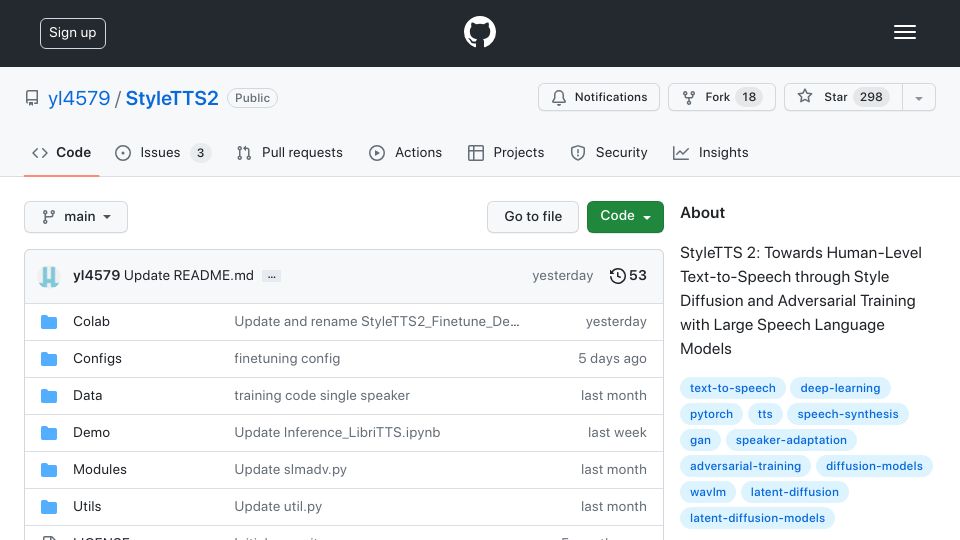Click the Utils folder icon
The width and height of the screenshot is (960, 540).
click(x=49, y=507)
